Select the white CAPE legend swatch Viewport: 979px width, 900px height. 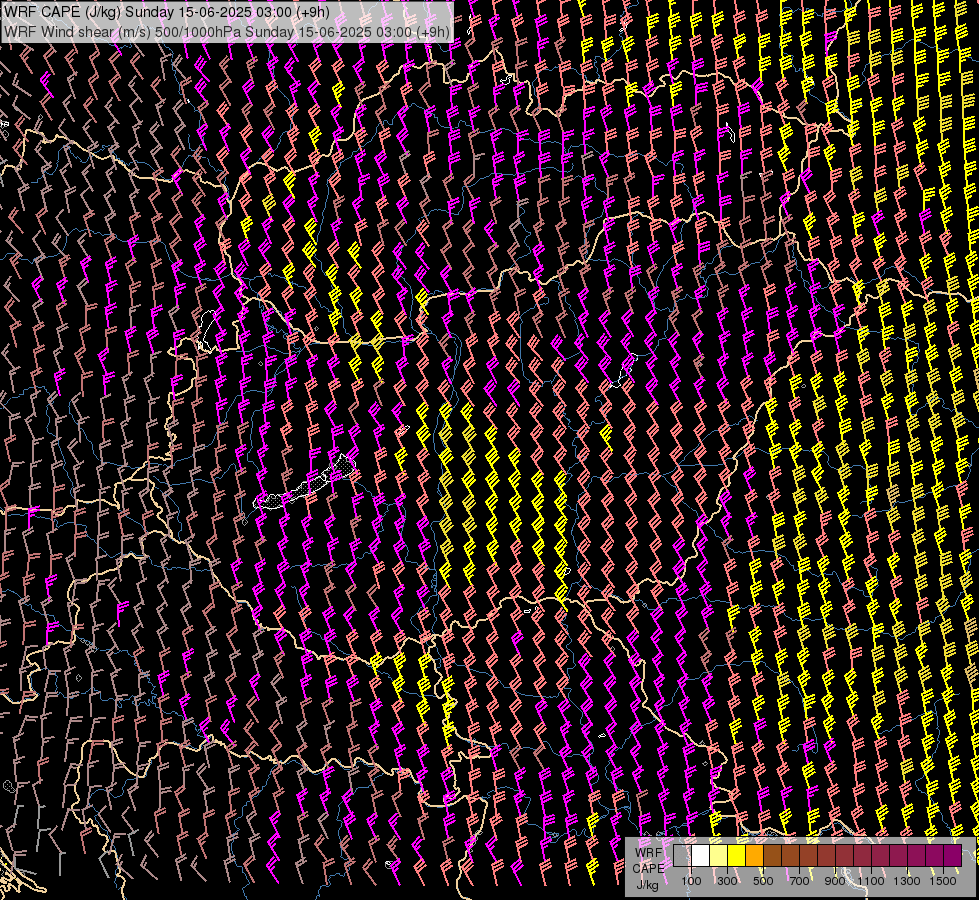[x=701, y=856]
